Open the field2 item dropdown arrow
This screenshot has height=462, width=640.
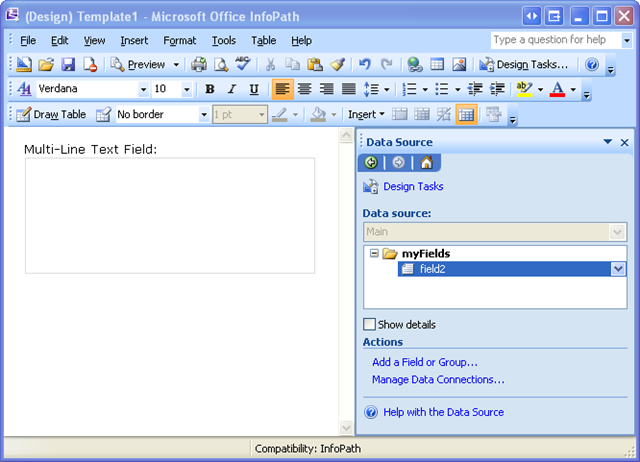pos(618,269)
